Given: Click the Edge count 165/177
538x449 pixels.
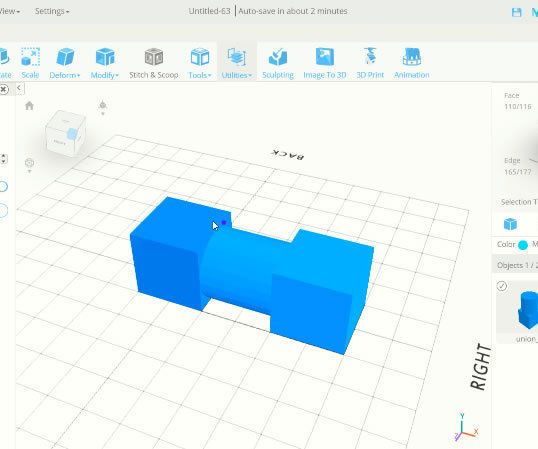Looking at the screenshot, I should 517,172.
